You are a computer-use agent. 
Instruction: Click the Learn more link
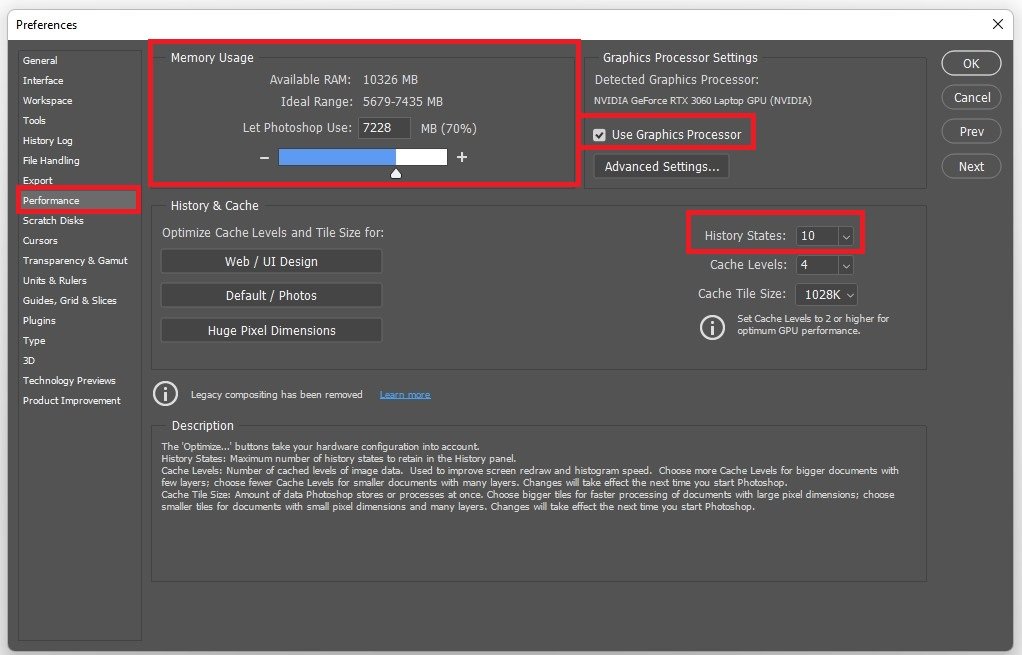(405, 395)
